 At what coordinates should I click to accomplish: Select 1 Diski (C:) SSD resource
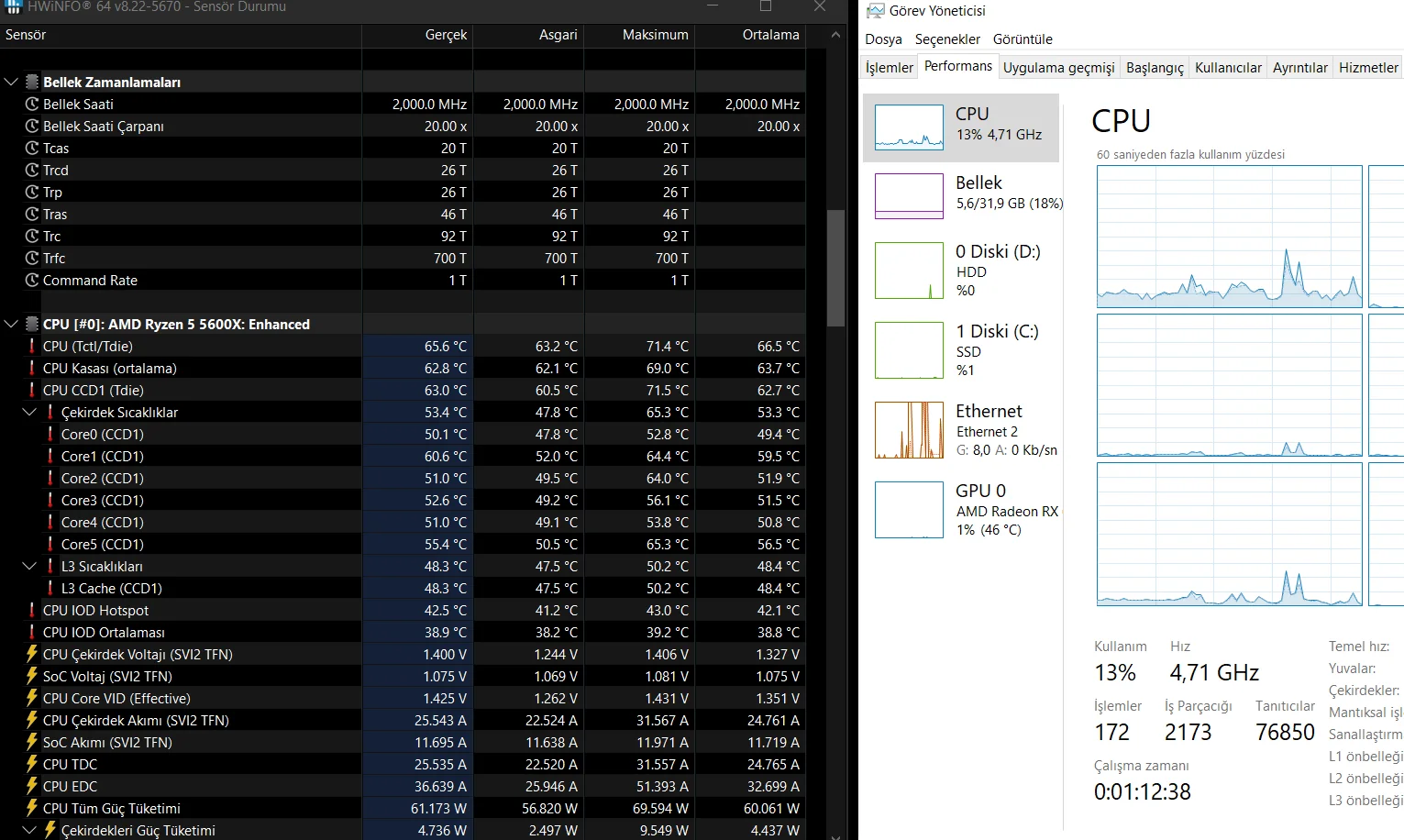961,350
